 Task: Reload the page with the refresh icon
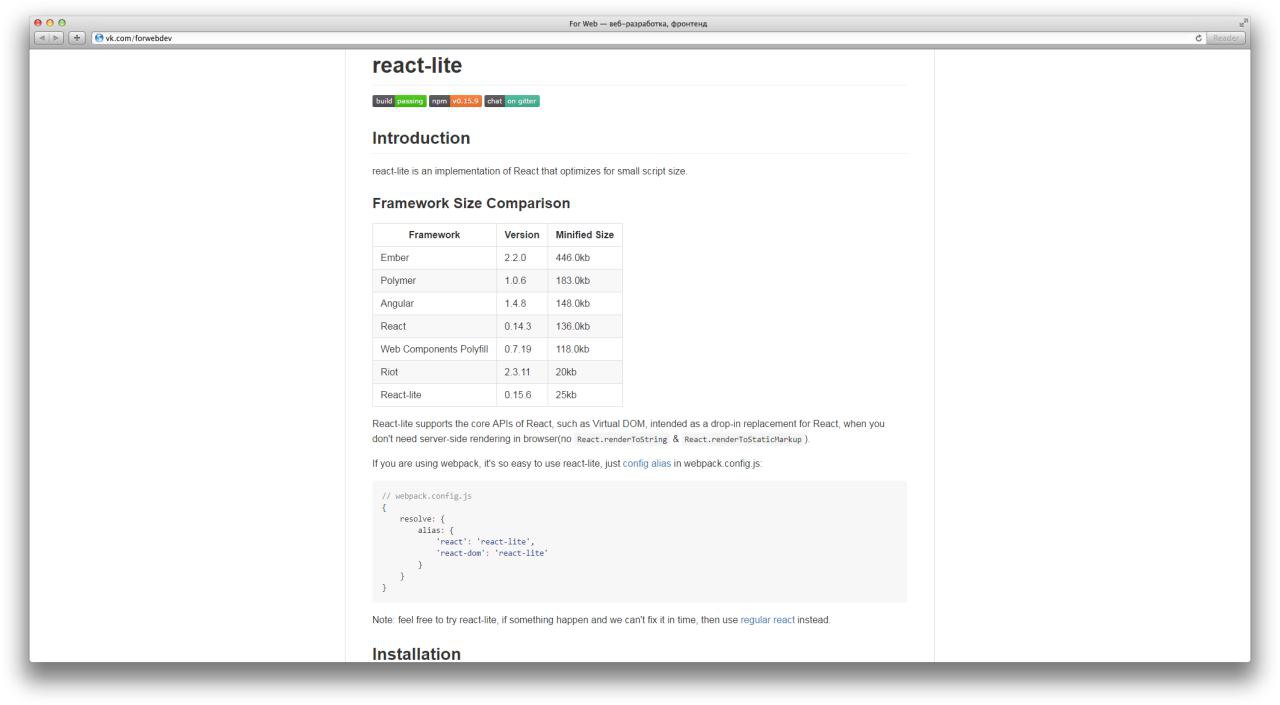1198,38
